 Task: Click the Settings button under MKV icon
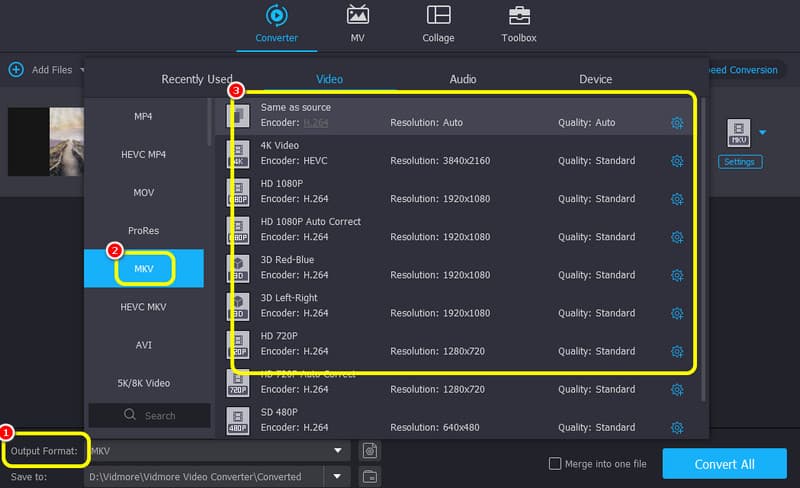[x=740, y=162]
